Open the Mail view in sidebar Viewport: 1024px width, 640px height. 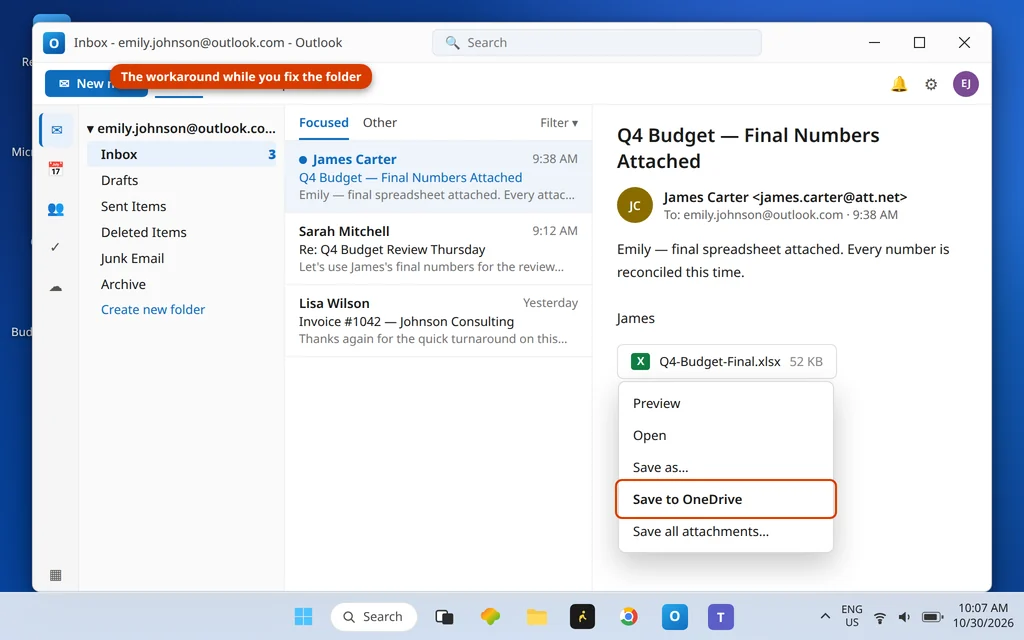[56, 129]
